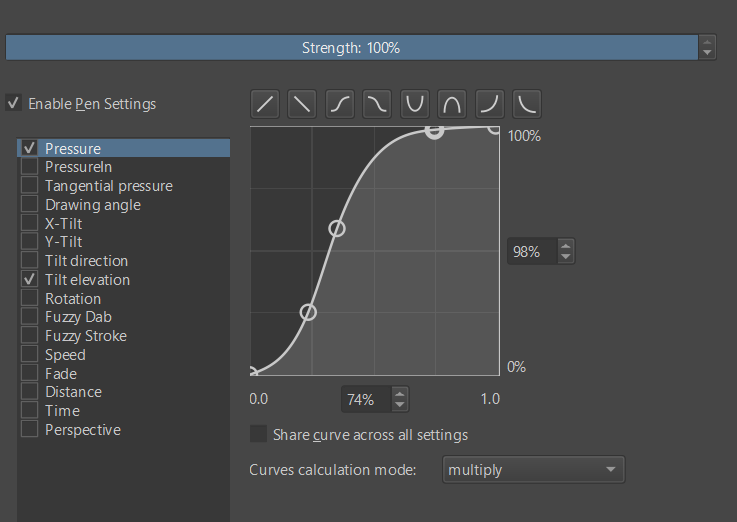Apply the S-shaped curve preset
The image size is (737, 522).
340,103
